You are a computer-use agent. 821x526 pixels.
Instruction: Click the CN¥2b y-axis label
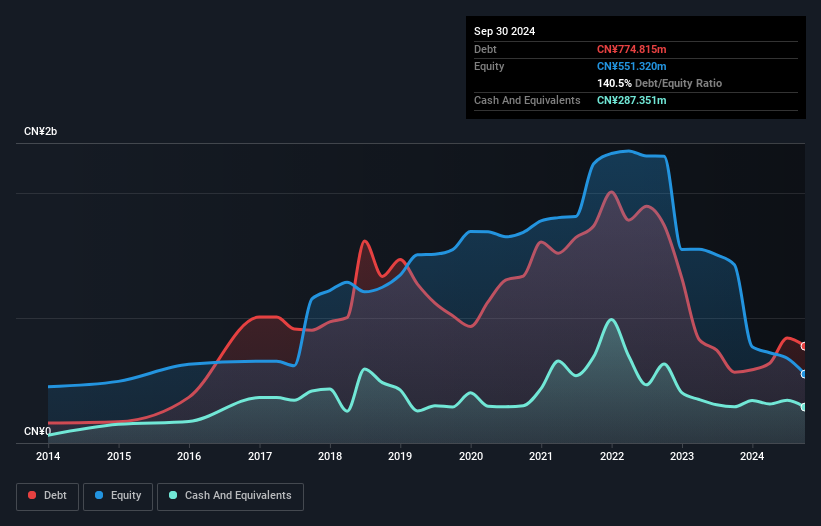[x=40, y=131]
